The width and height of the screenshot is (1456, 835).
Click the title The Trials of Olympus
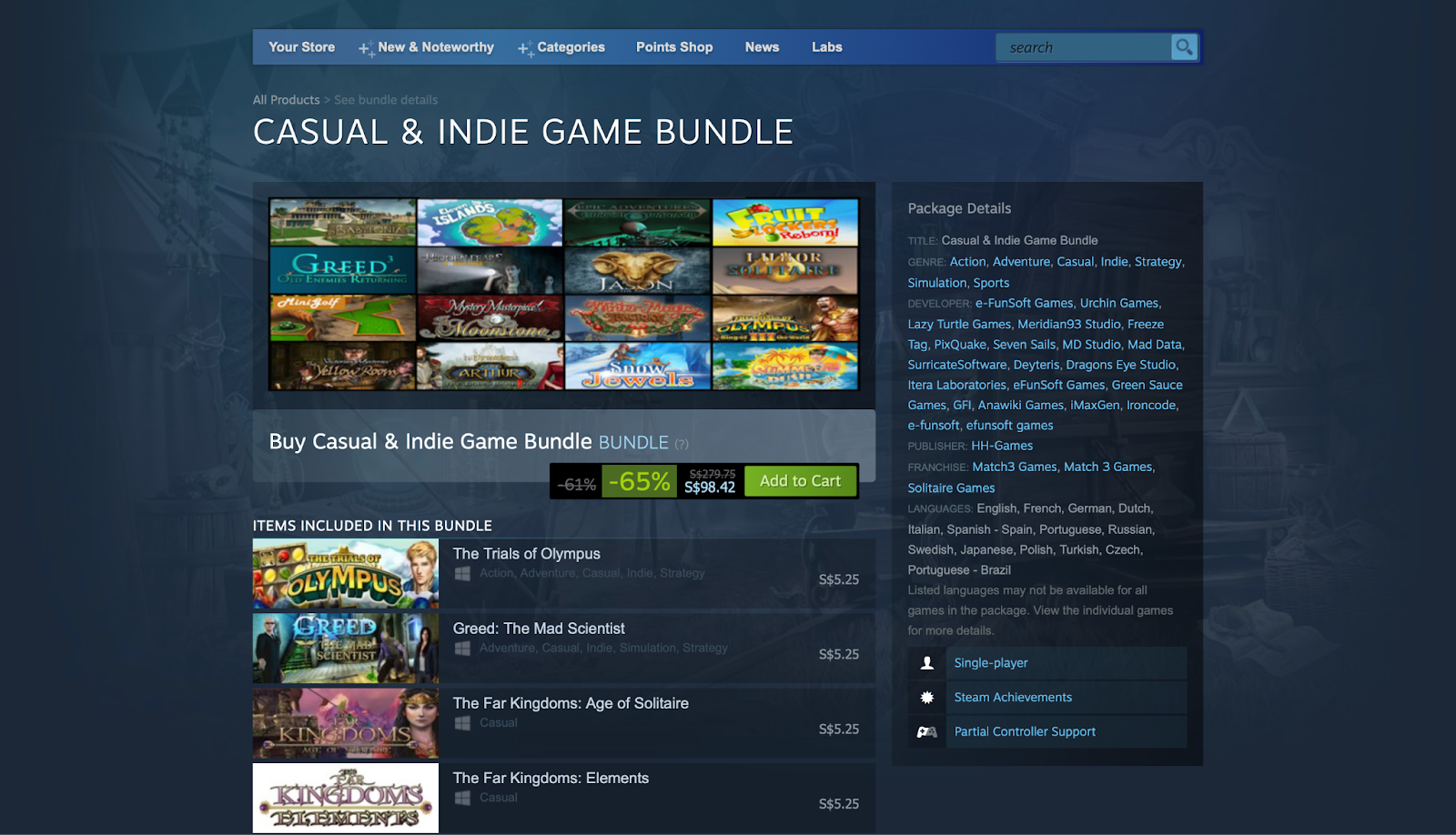tap(527, 554)
